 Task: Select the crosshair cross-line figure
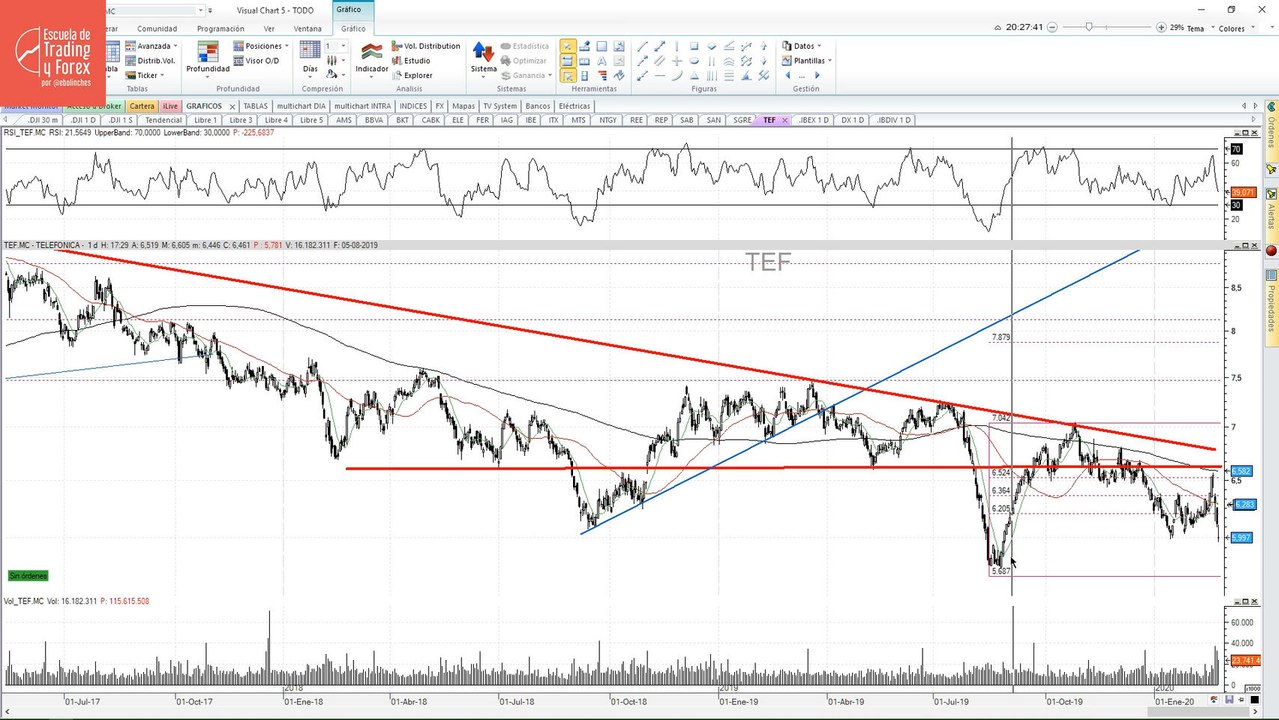tap(676, 61)
